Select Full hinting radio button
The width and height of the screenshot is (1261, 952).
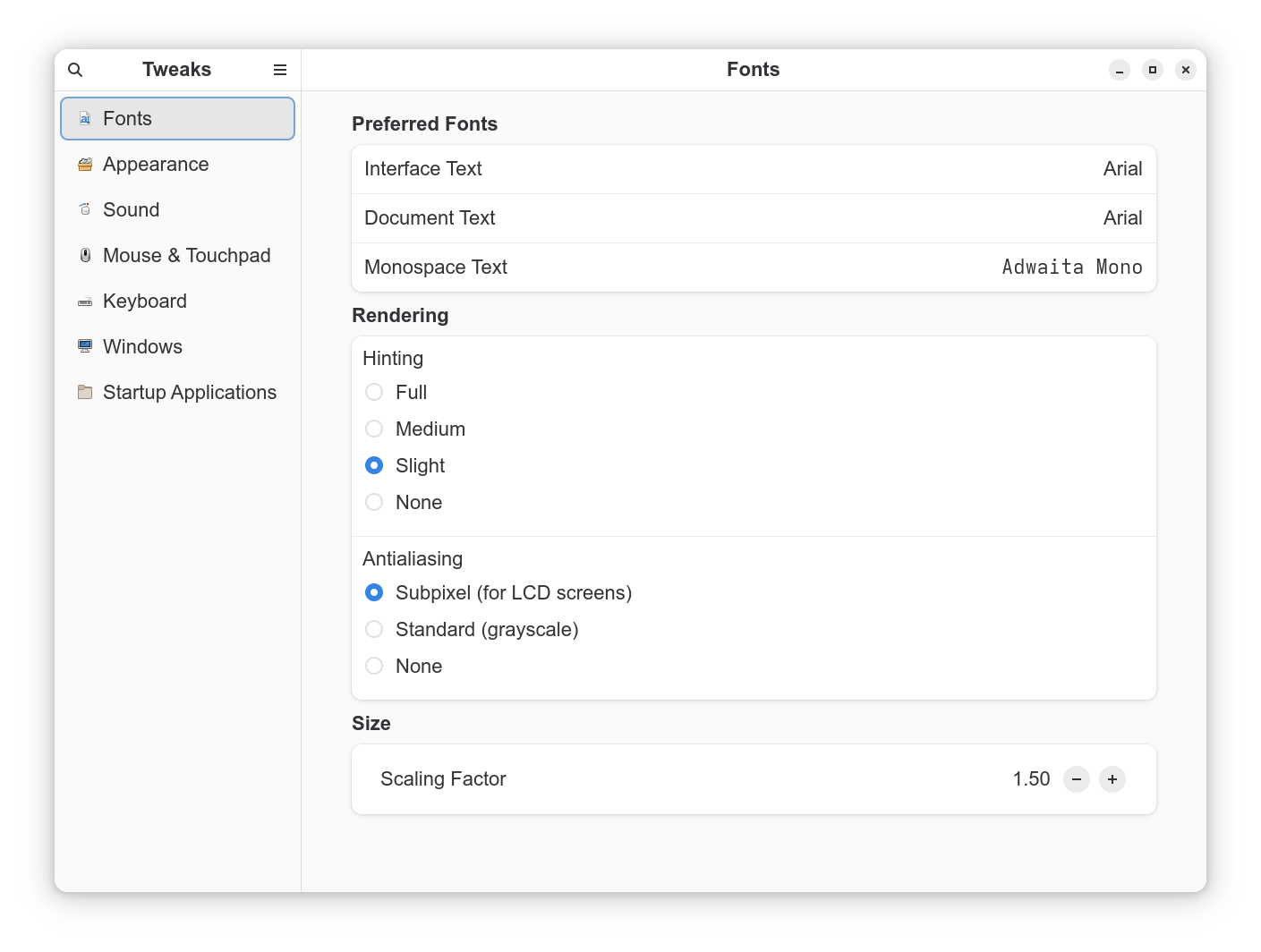374,393
